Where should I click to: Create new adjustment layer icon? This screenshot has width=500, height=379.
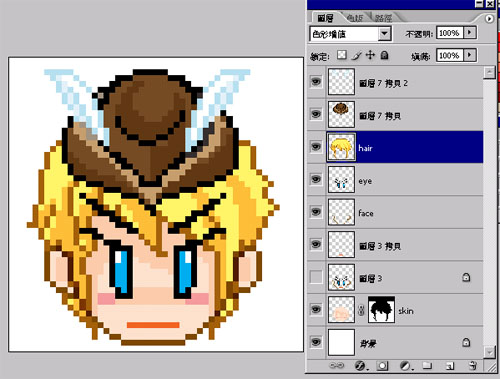pyautogui.click(x=406, y=366)
